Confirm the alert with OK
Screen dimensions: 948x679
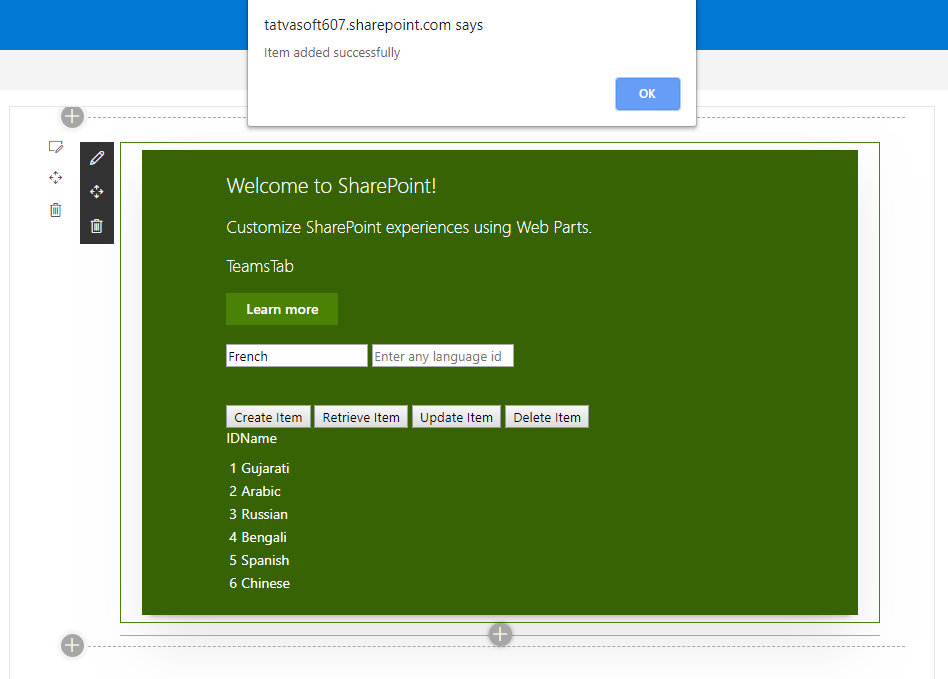click(x=648, y=94)
